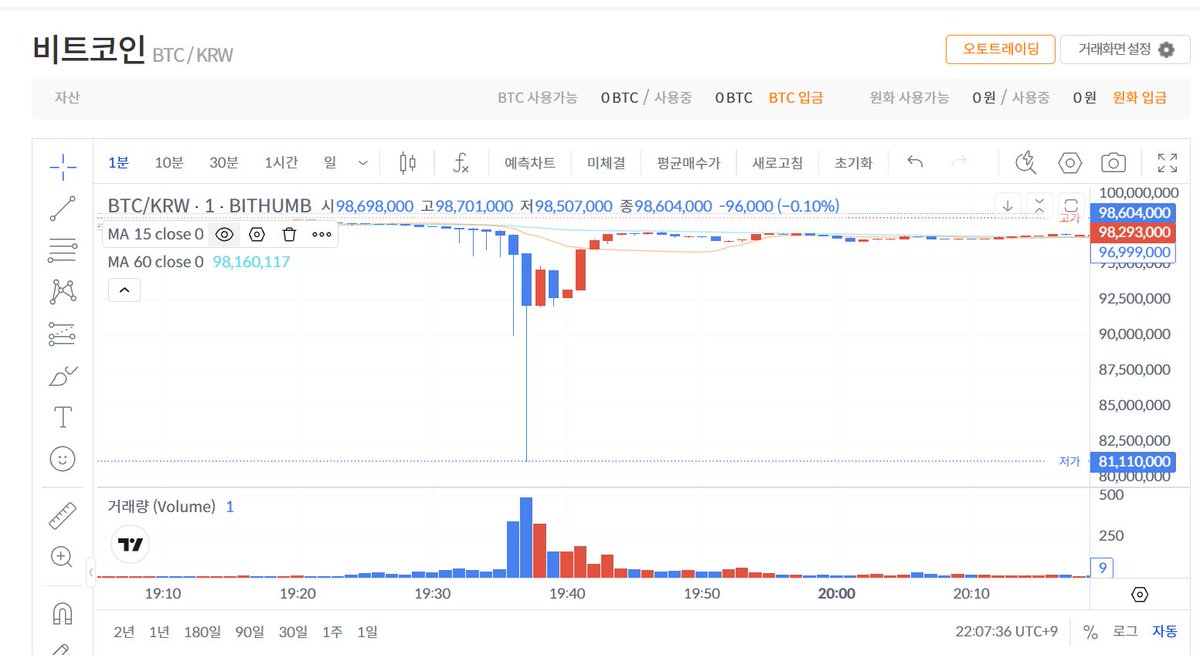Toggle 자동 auto scale
1200x665 pixels.
(1164, 632)
